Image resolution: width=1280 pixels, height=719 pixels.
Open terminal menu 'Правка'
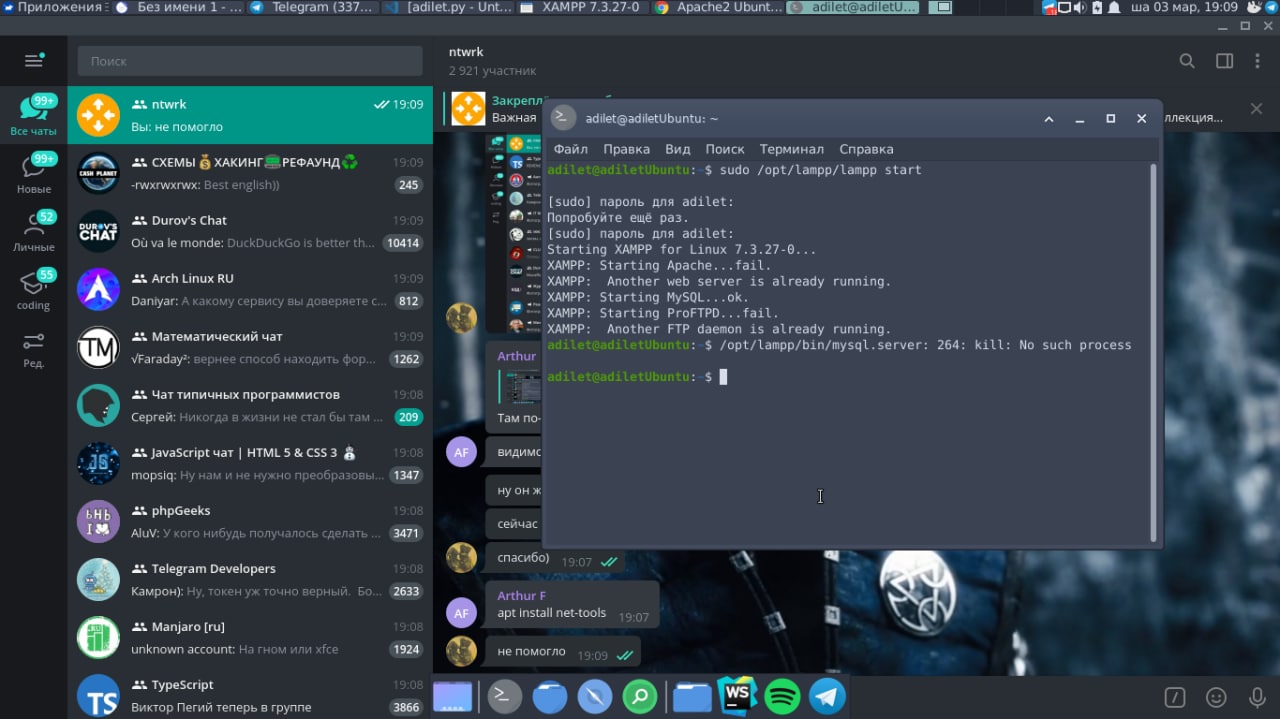click(x=626, y=149)
